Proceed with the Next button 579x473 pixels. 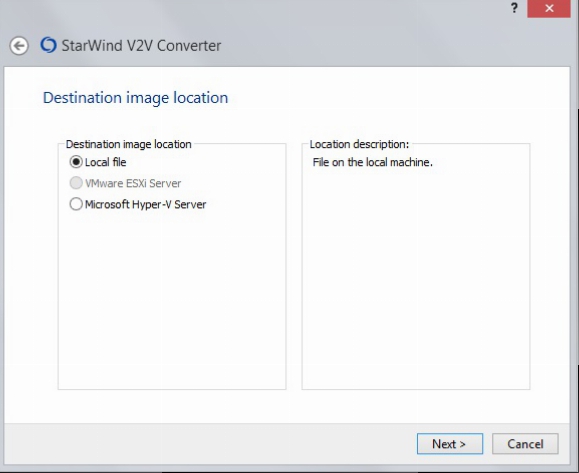(450, 443)
